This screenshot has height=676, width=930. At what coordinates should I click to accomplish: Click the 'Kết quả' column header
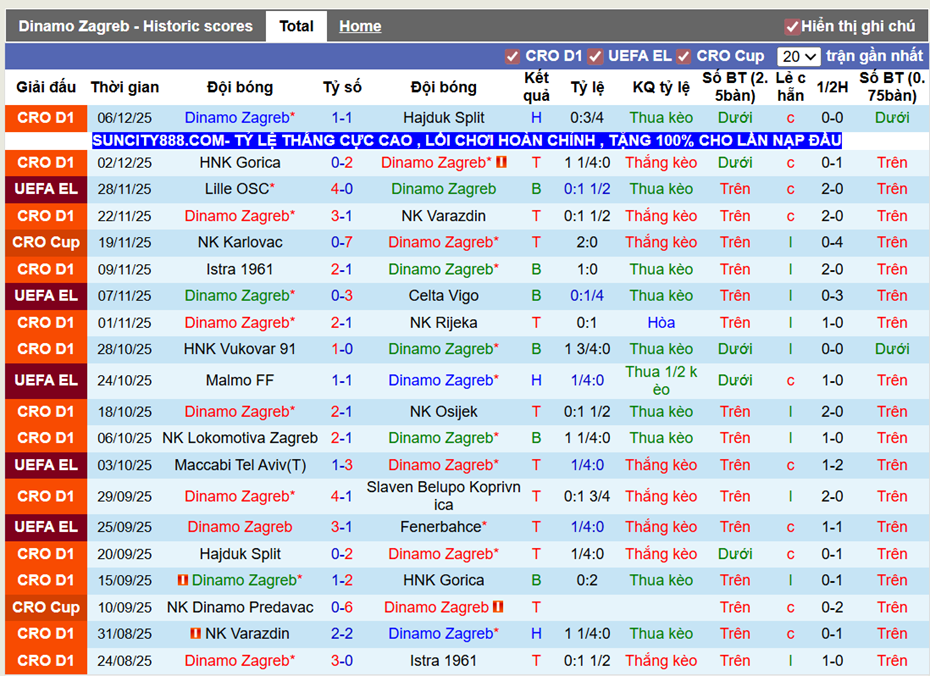tap(536, 87)
